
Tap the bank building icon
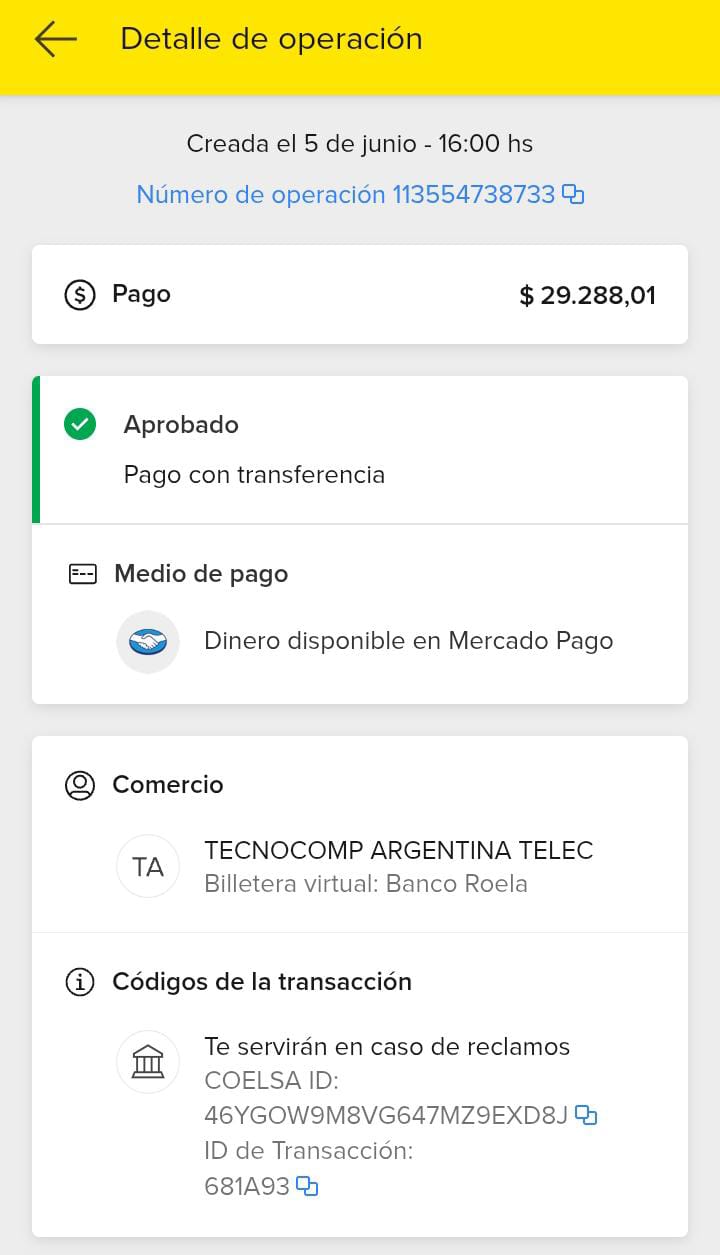(148, 1061)
